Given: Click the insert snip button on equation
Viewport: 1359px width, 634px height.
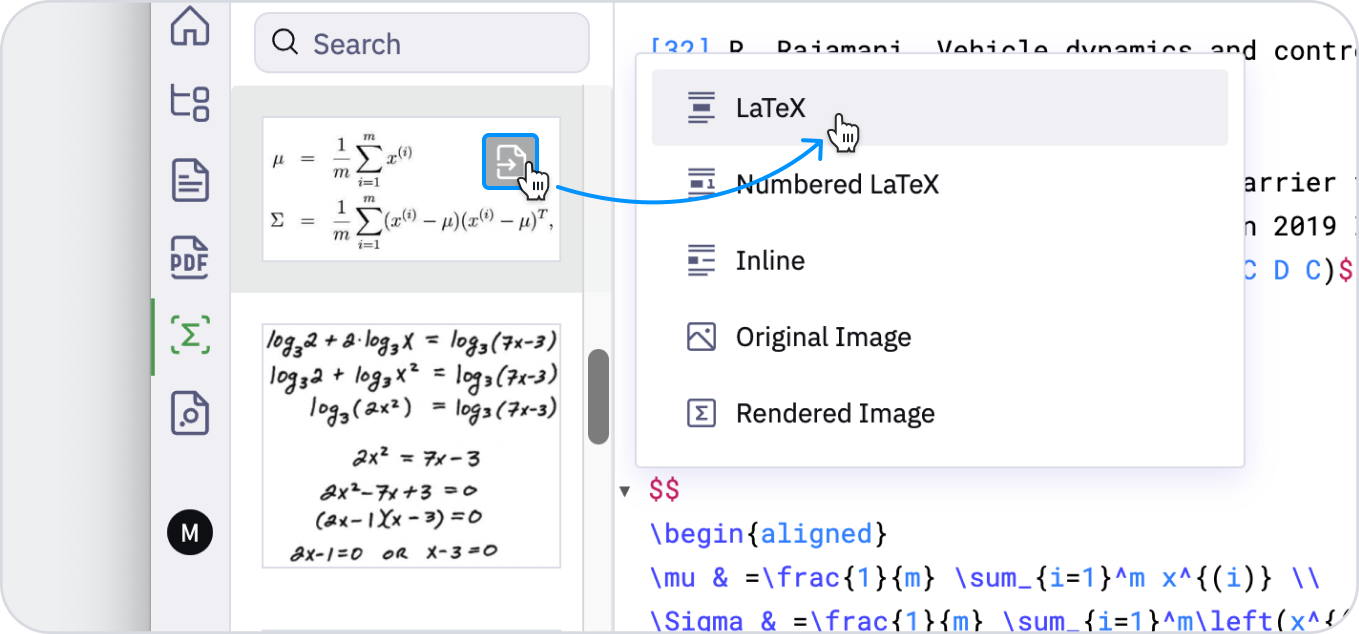Looking at the screenshot, I should pyautogui.click(x=511, y=161).
